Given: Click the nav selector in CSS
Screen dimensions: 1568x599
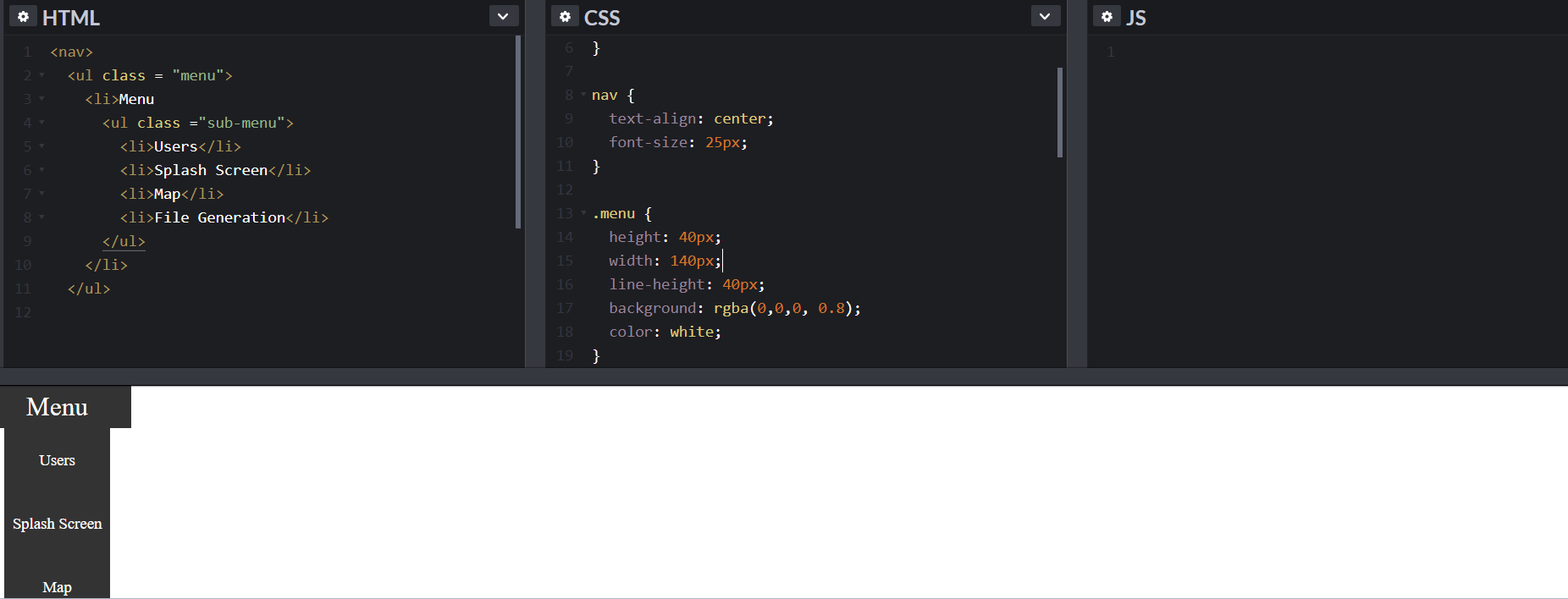Looking at the screenshot, I should [605, 95].
